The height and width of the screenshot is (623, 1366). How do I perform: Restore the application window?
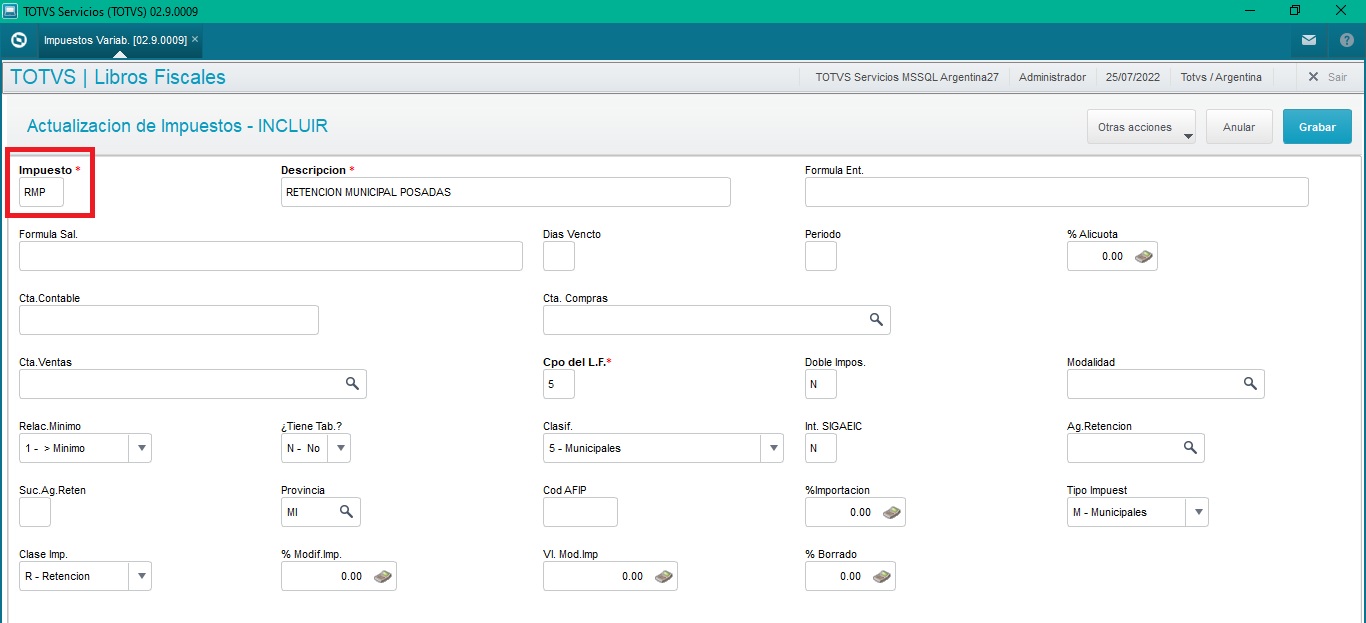click(x=1295, y=10)
